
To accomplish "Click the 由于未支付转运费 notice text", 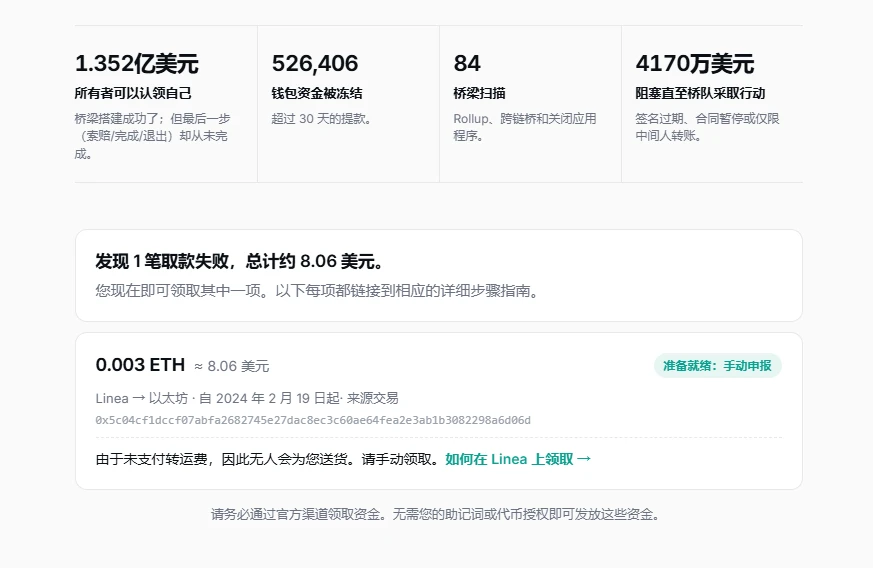I will [269, 459].
